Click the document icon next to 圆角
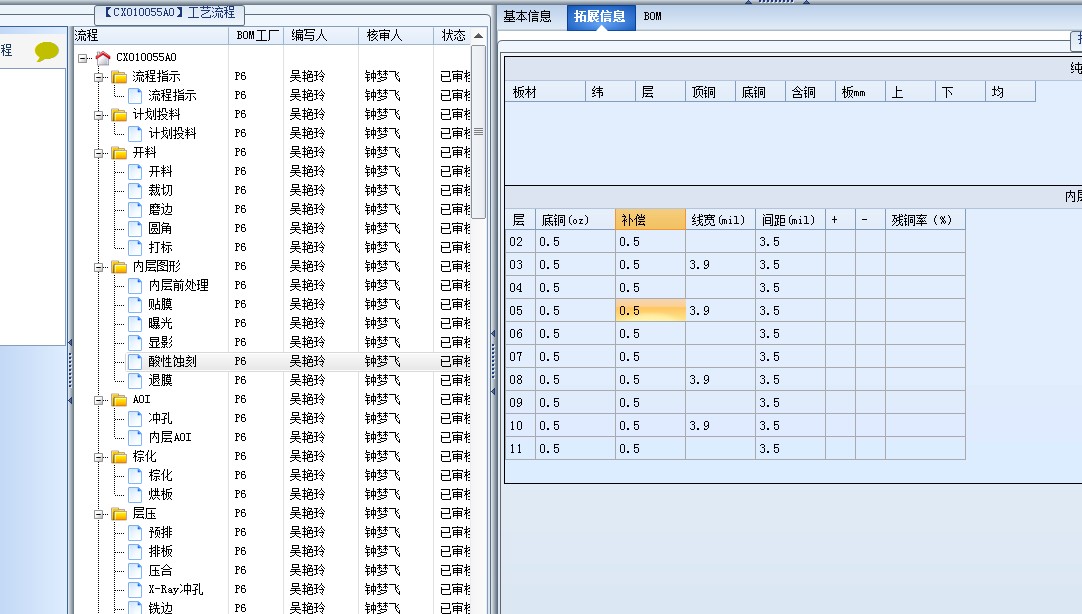Image resolution: width=1082 pixels, height=614 pixels. [x=135, y=228]
